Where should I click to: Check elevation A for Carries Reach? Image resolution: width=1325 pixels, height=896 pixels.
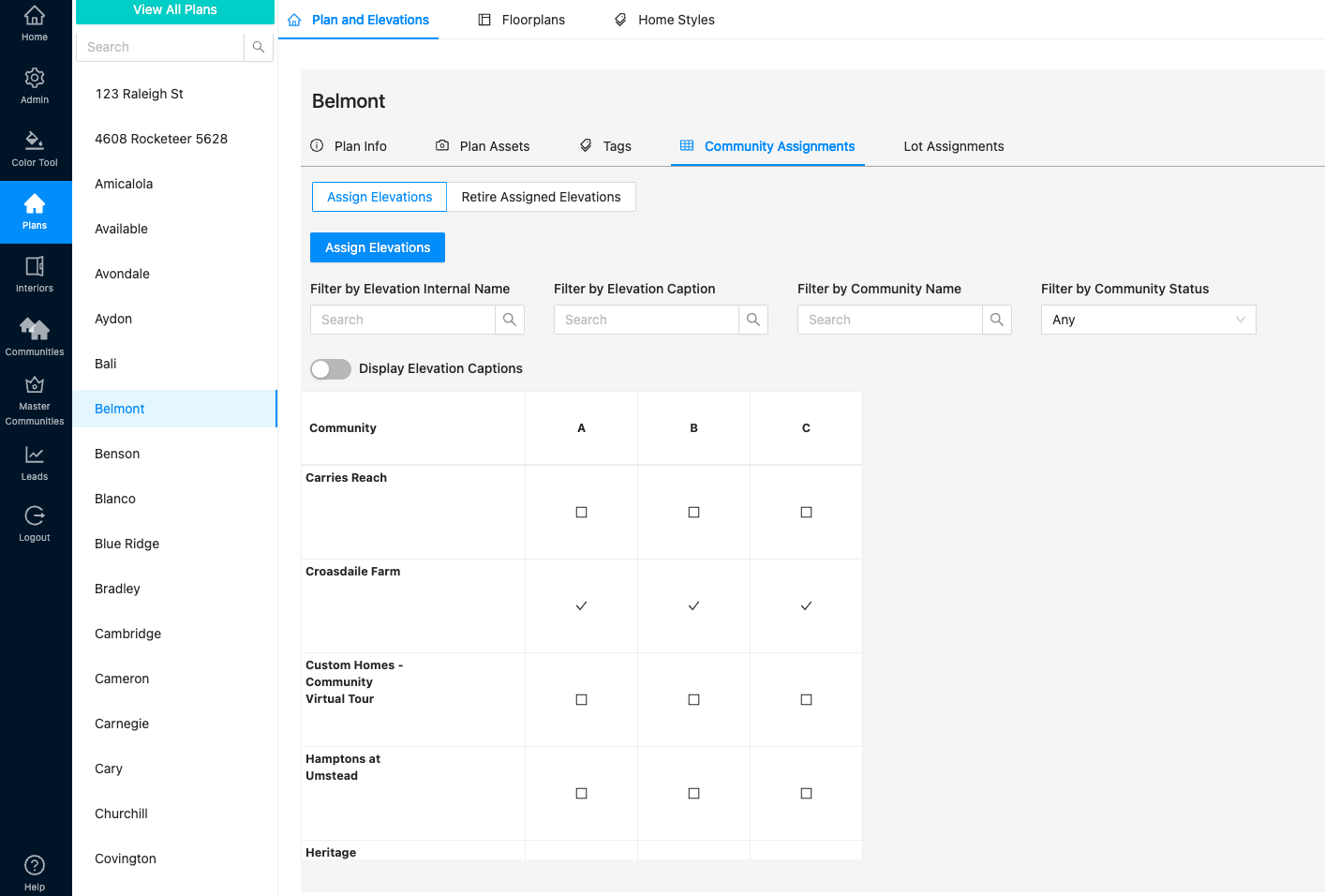[x=581, y=513]
